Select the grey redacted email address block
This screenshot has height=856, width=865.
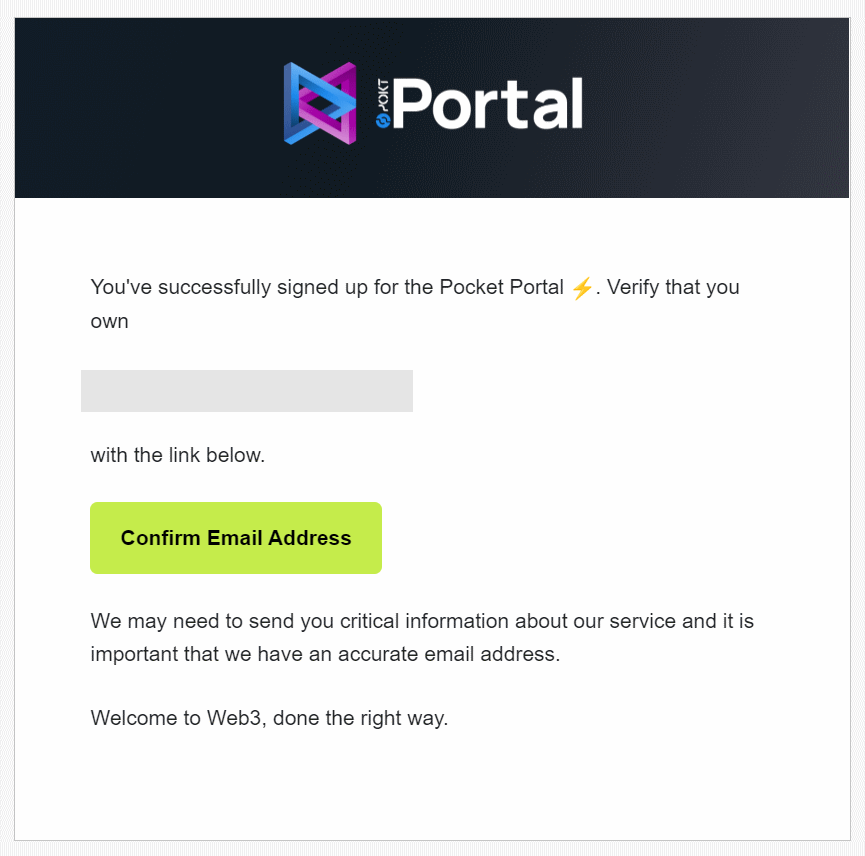click(x=247, y=391)
